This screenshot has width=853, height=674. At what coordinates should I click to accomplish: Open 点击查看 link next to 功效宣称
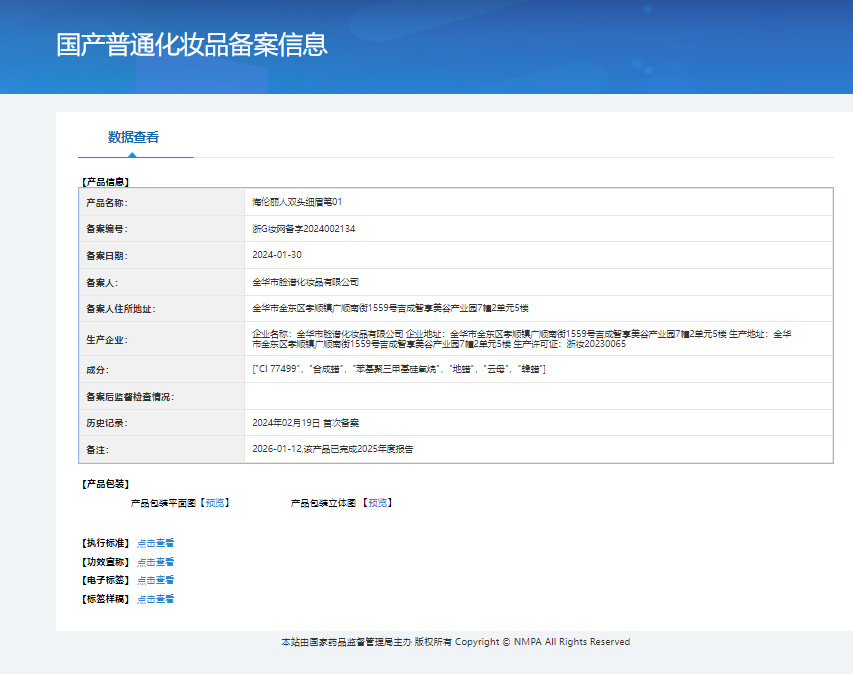(x=156, y=562)
